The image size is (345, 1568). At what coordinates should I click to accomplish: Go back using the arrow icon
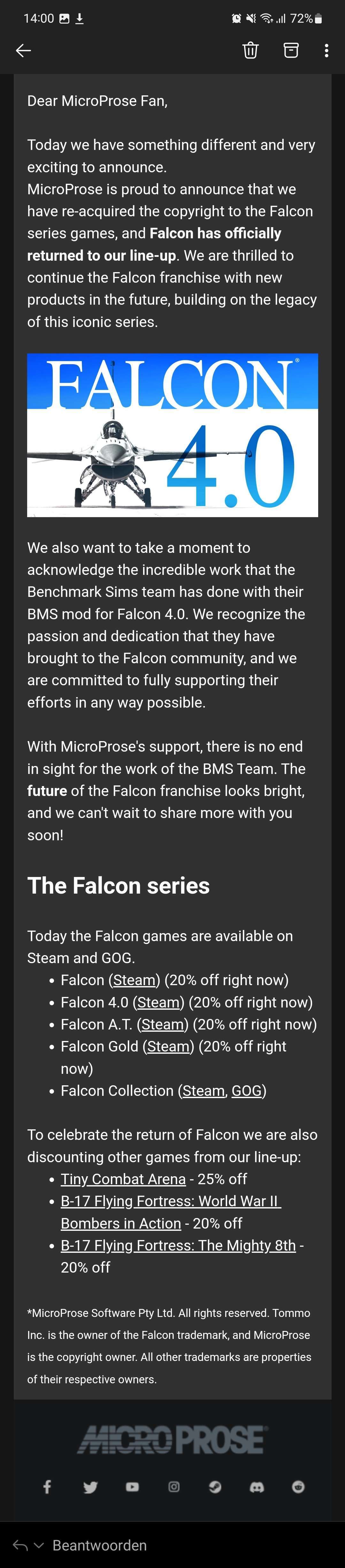(23, 50)
